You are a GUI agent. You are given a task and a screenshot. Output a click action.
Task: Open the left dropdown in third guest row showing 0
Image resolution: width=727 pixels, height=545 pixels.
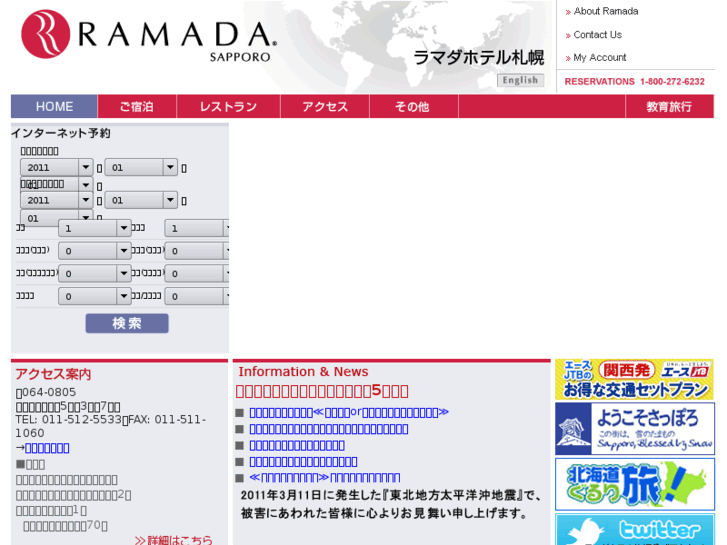pyautogui.click(x=95, y=274)
